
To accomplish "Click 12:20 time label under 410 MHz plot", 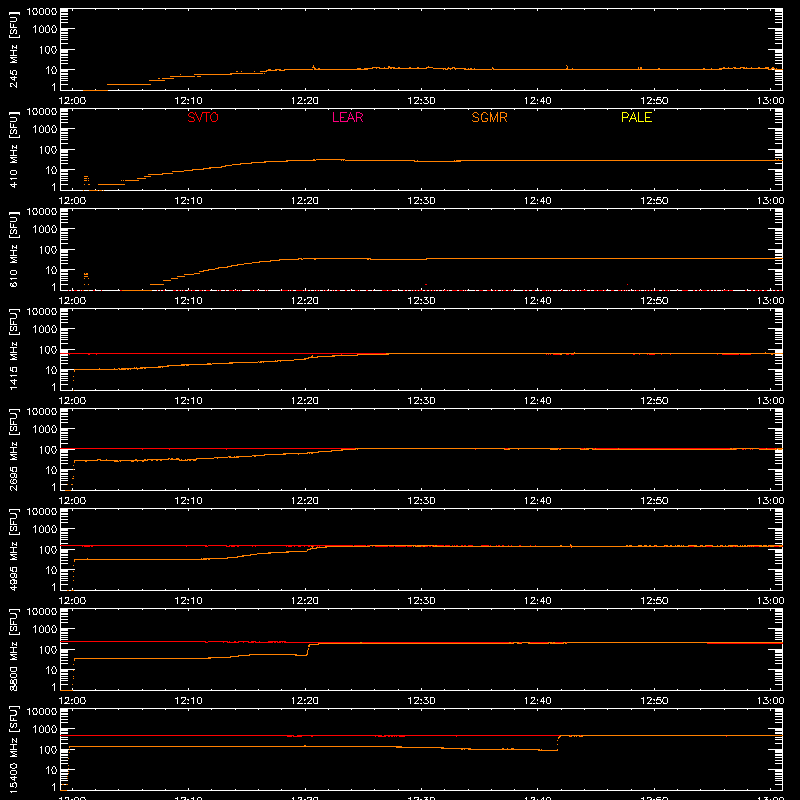I will click(305, 201).
